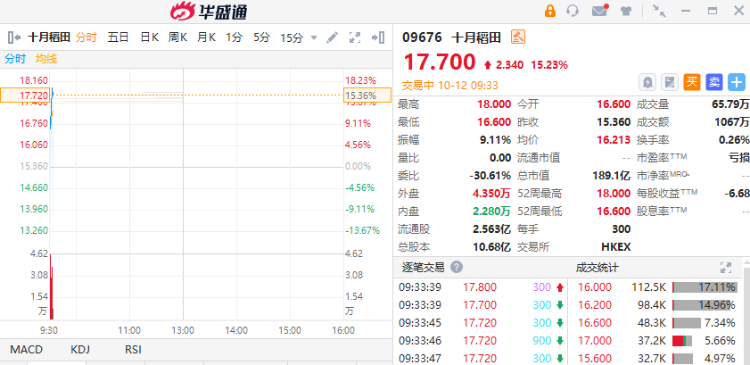
Task: Switch to 五日 chart tab
Action: click(118, 37)
